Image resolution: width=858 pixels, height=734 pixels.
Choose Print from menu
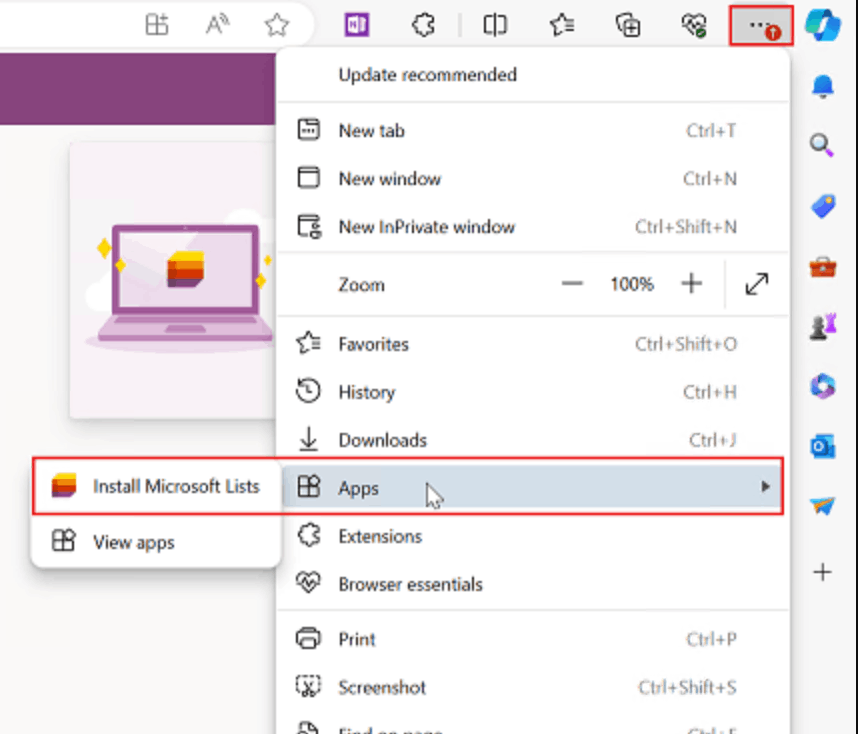point(533,639)
